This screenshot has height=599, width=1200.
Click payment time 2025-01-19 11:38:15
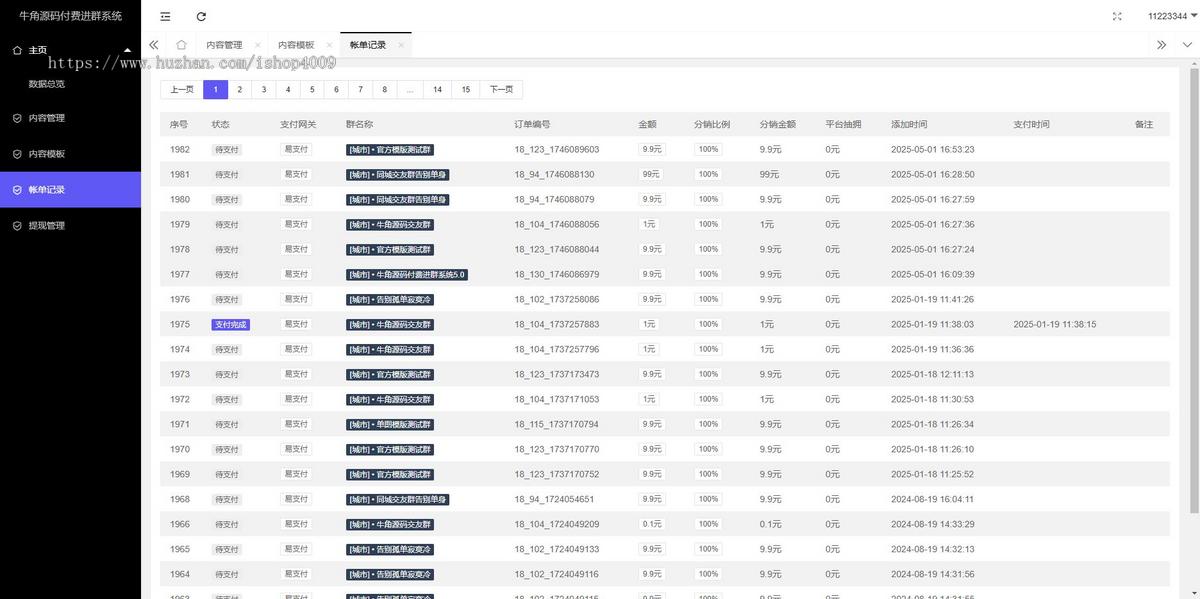[1055, 325]
